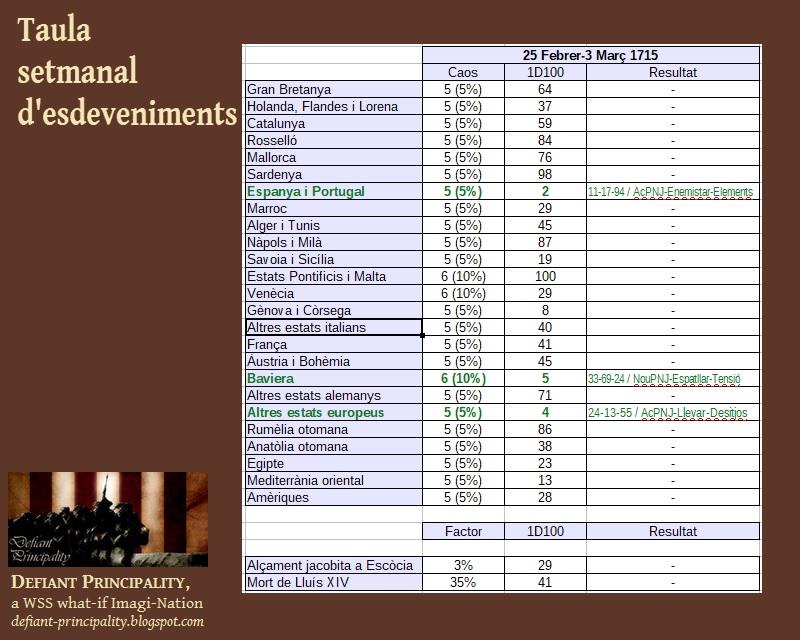The height and width of the screenshot is (640, 800).
Task: Click Mediterrània oriental's roll of 13
Action: 545,480
